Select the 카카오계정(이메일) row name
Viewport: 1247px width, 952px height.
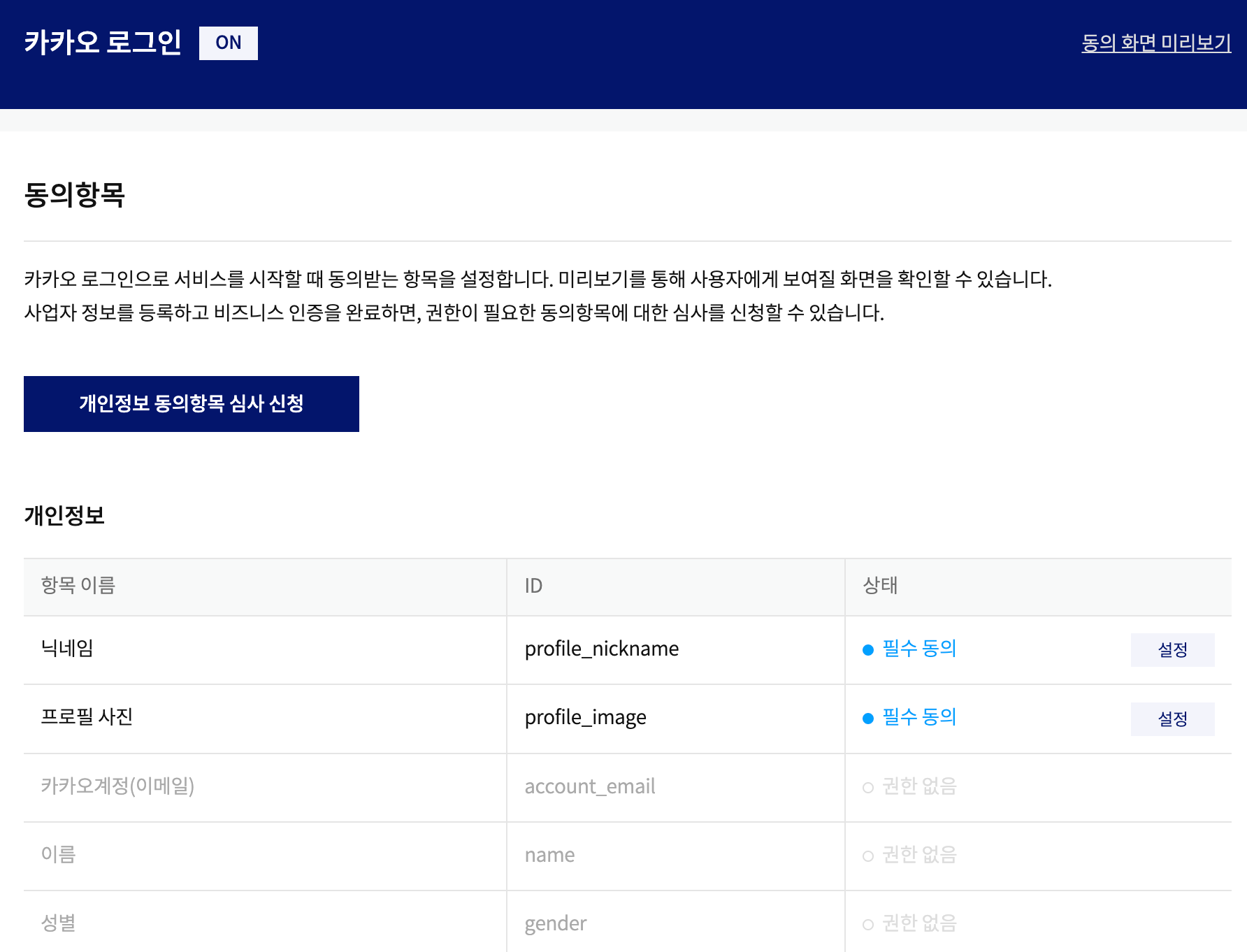tap(117, 786)
